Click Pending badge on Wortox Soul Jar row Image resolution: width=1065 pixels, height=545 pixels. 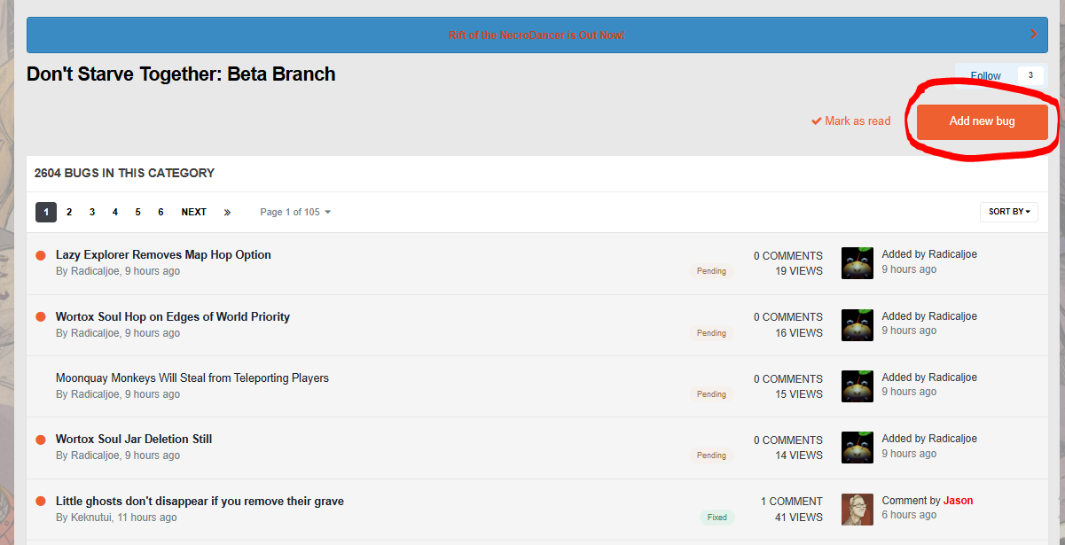(711, 455)
